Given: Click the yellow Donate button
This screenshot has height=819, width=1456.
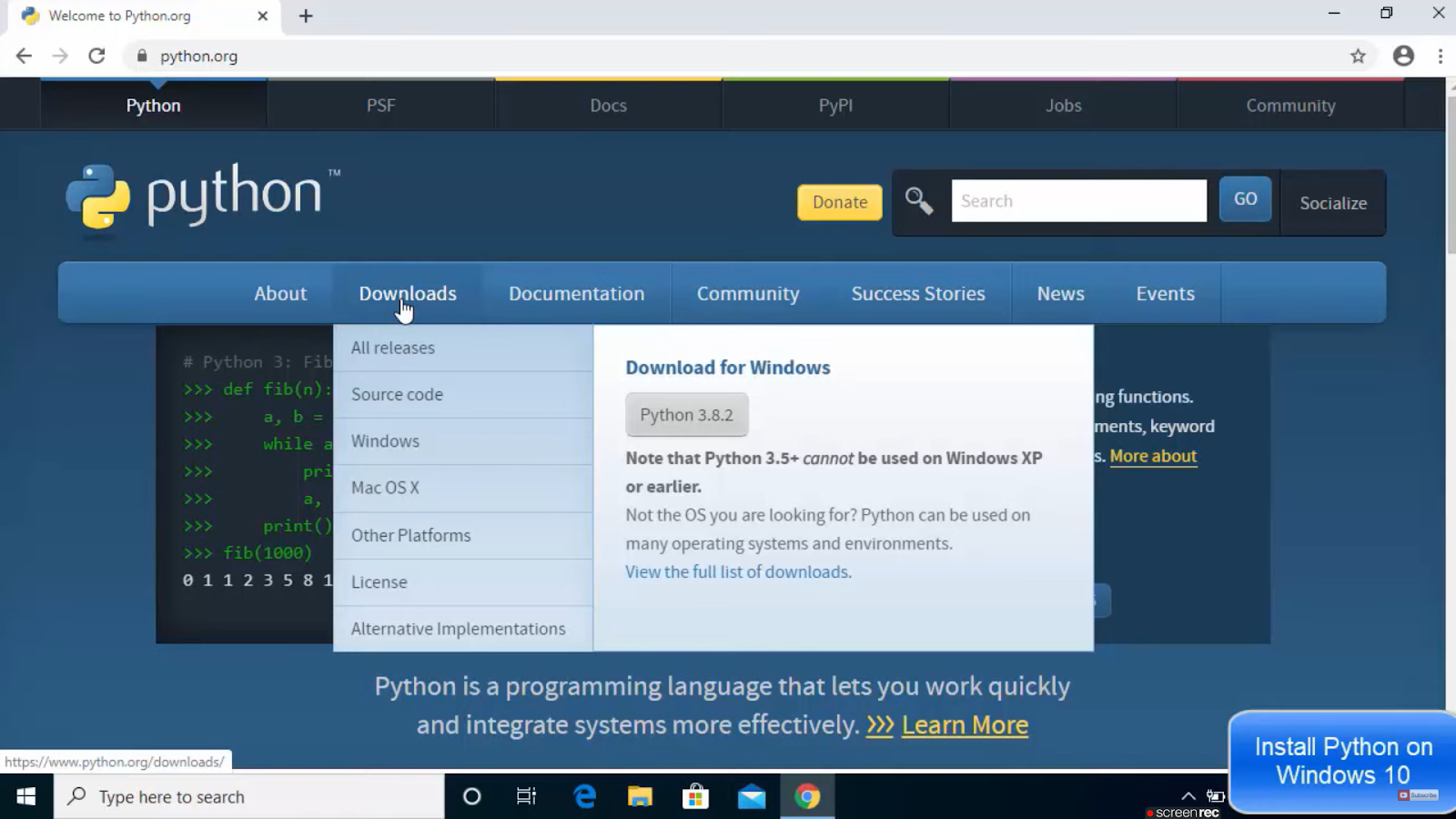Looking at the screenshot, I should (840, 202).
